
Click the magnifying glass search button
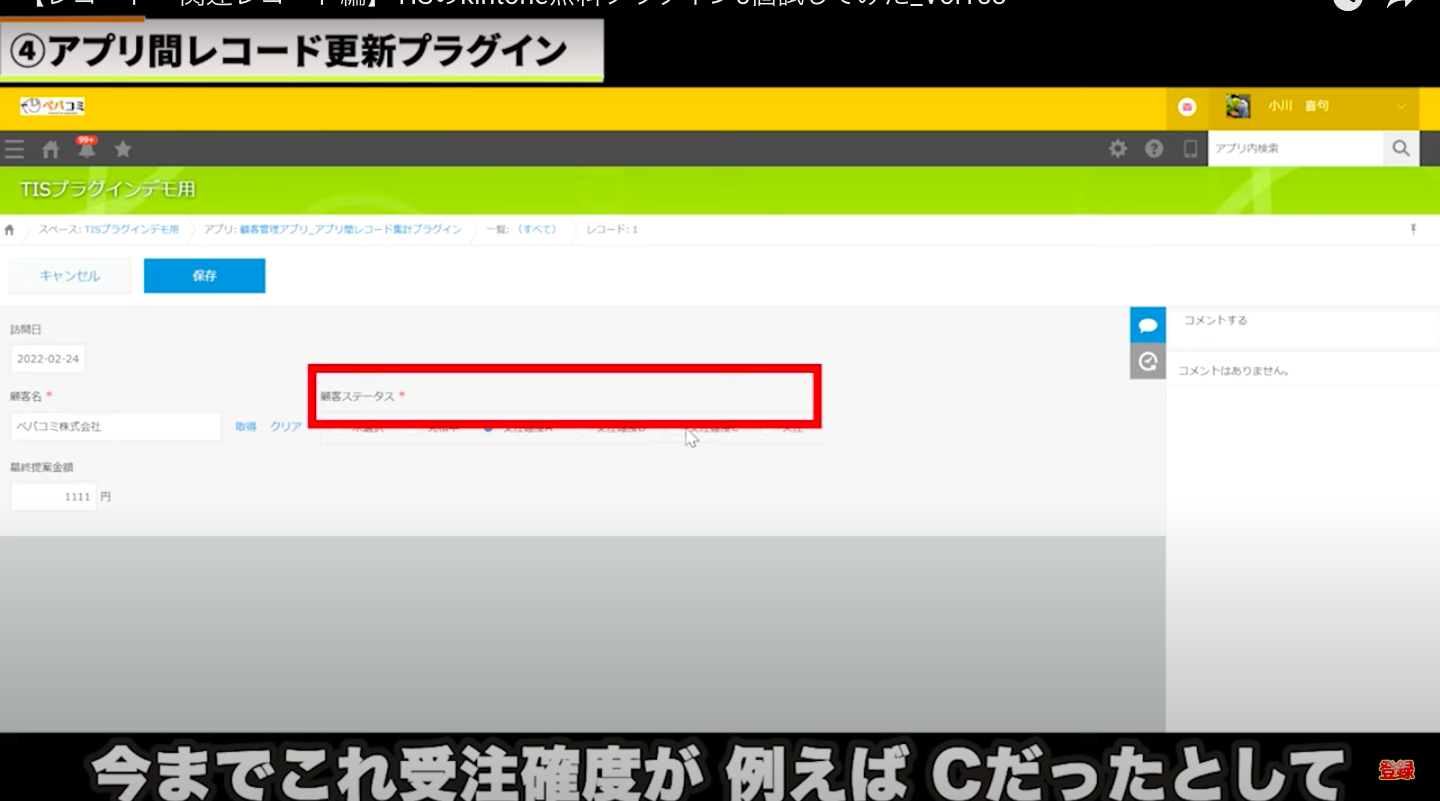coord(1401,148)
